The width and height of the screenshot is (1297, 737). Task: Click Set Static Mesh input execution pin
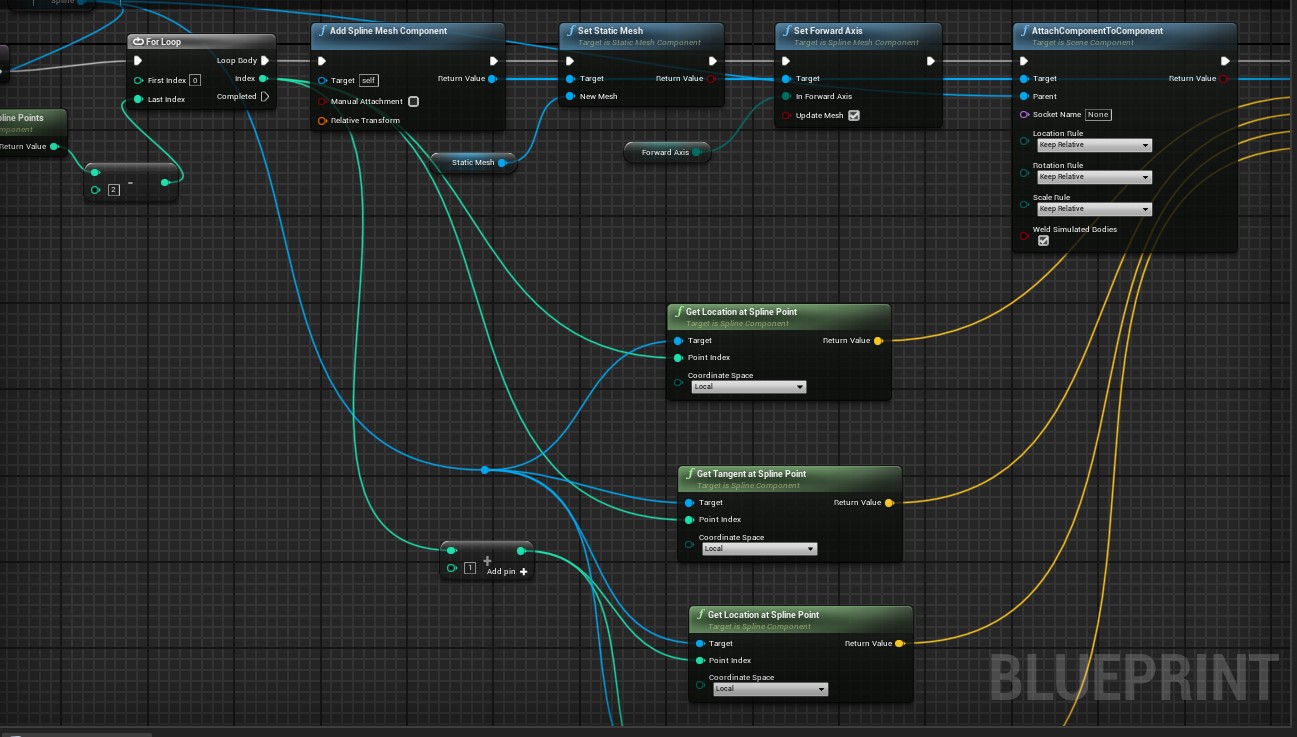coord(570,61)
